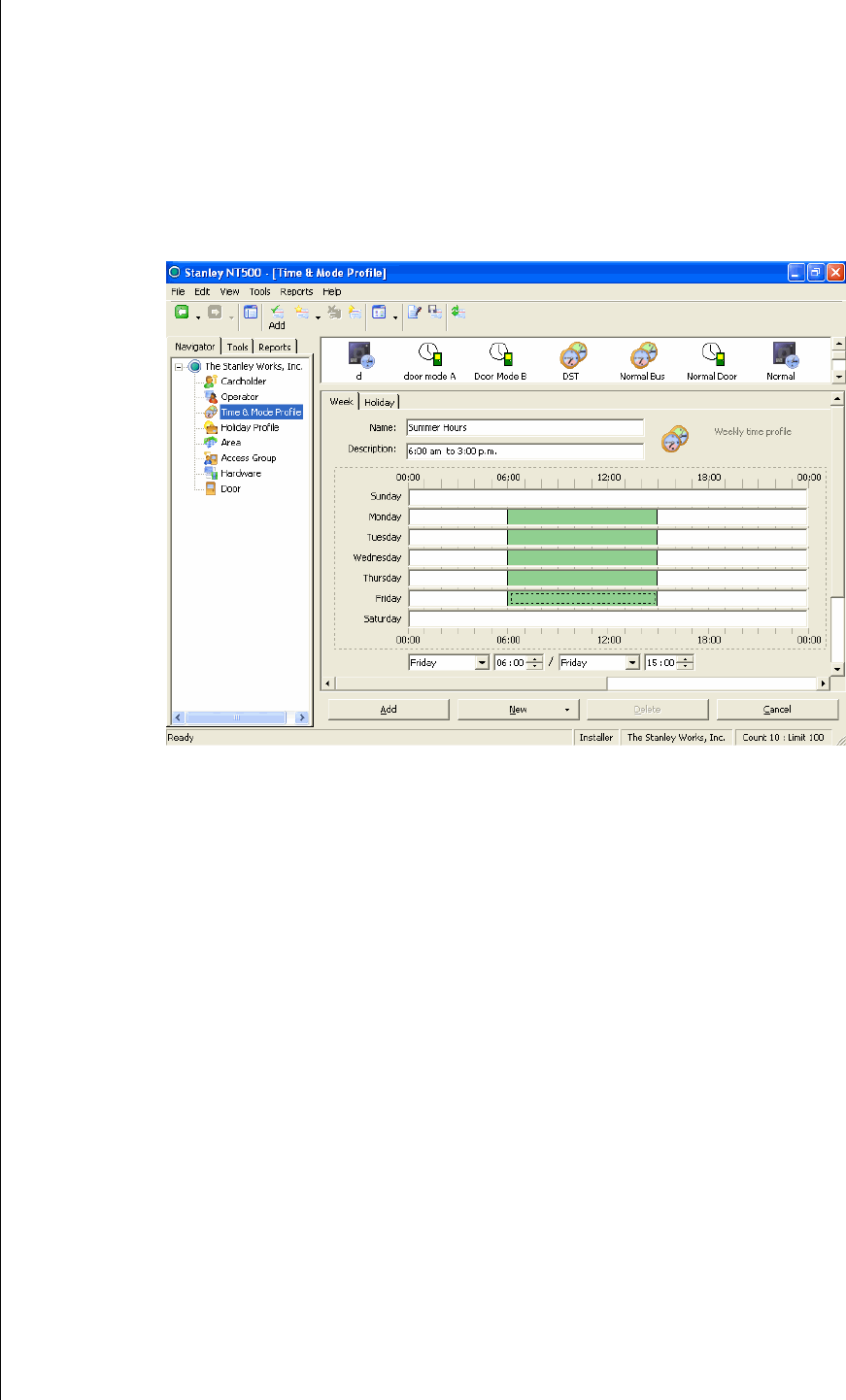
Task: Switch to the Holiday tab
Action: 380,402
